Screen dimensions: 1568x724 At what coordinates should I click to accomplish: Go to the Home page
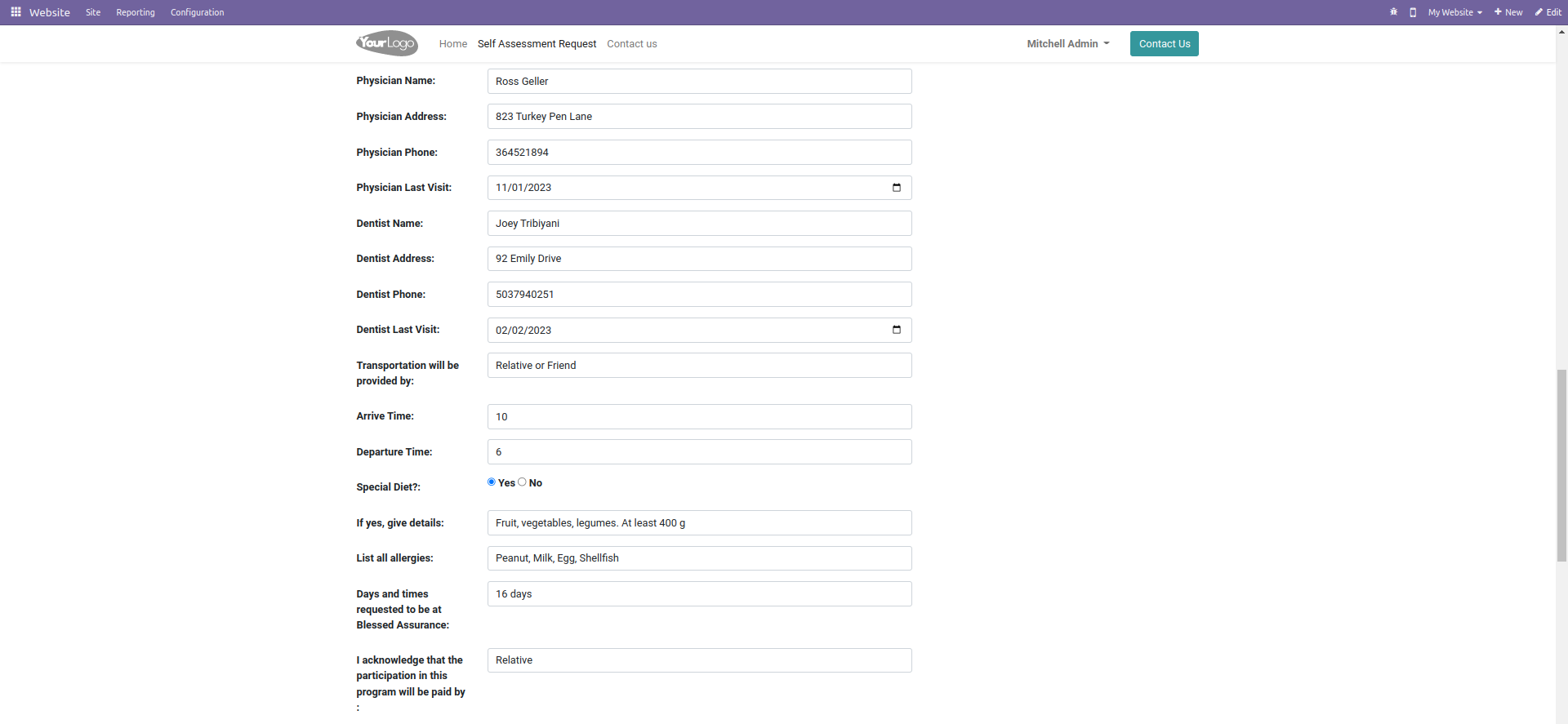point(453,44)
